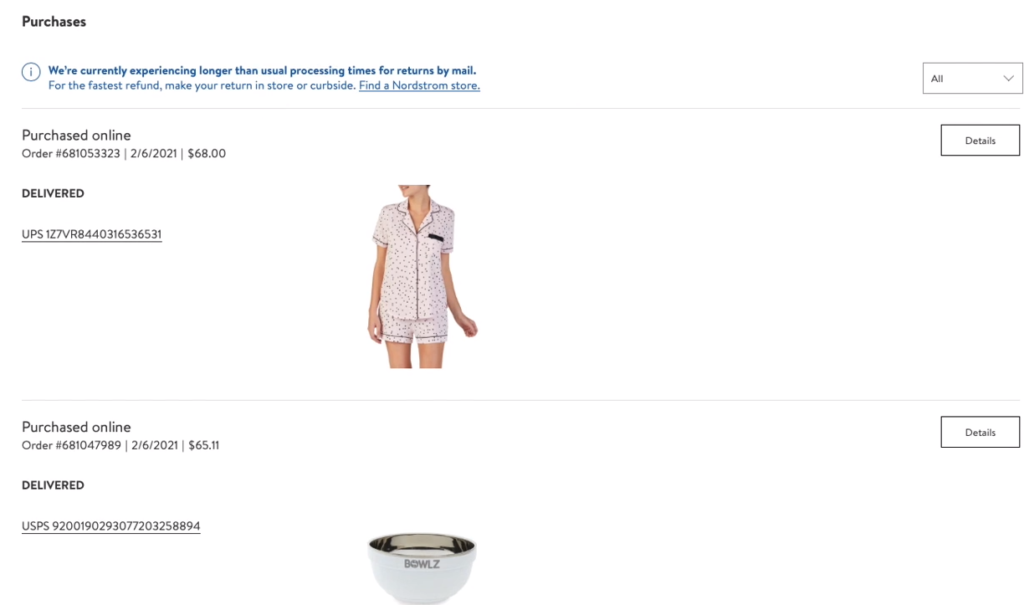
Task: Open the BOWLZ bowl product image
Action: pos(422,568)
